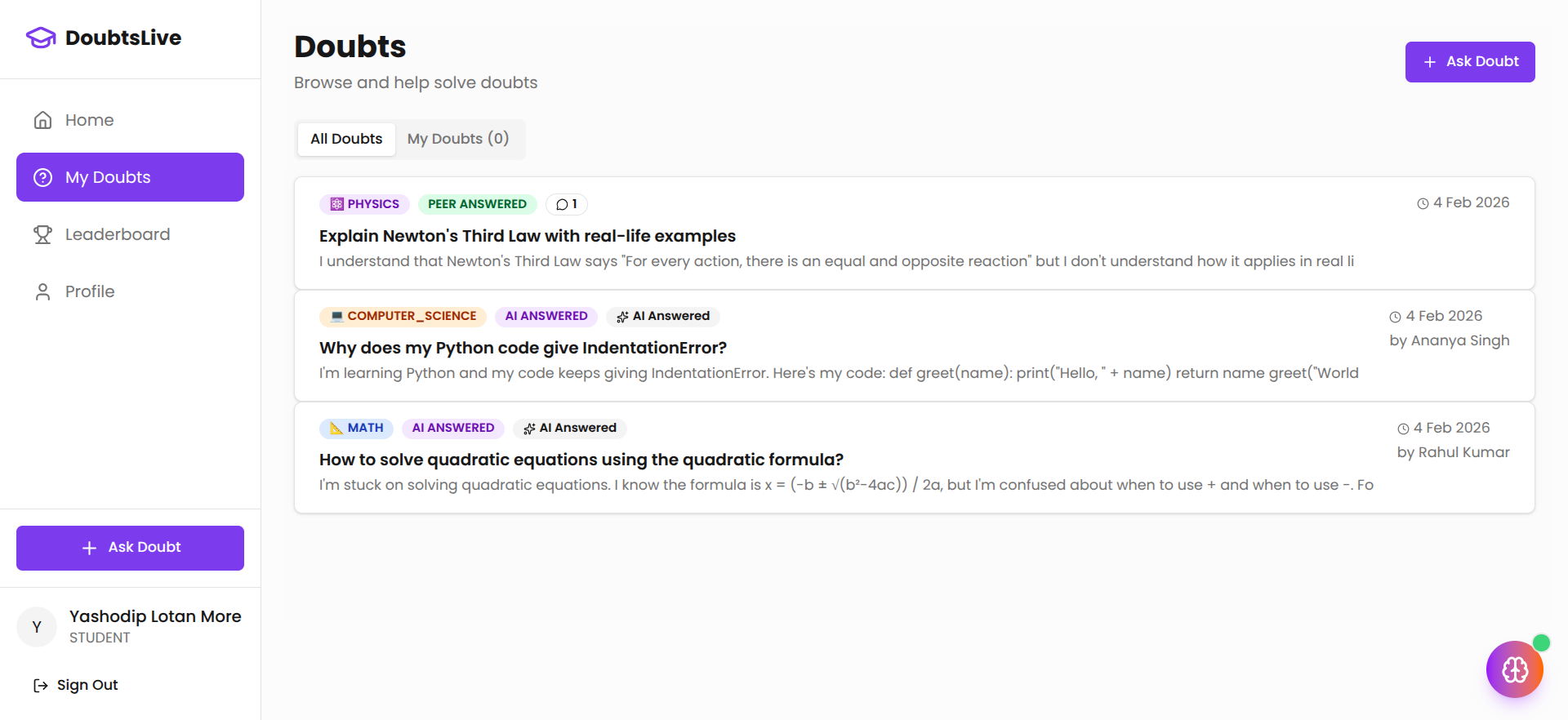Click the sidebar Ask Doubt button
This screenshot has width=1568, height=720.
pyautogui.click(x=130, y=548)
